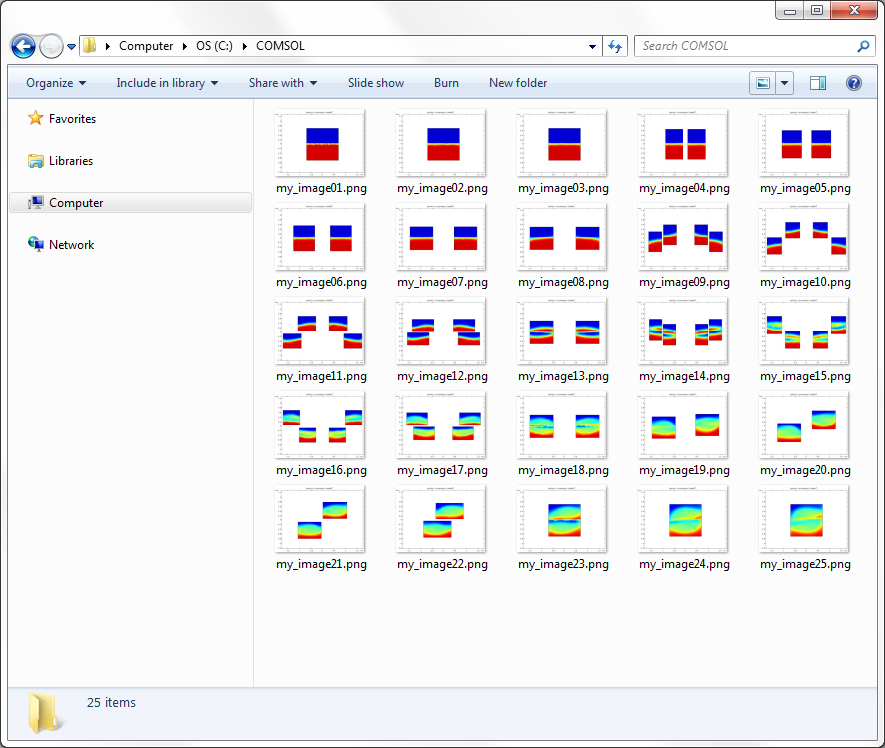Screen dimensions: 885x748
Task: Click the 25 items status text
Action: (111, 703)
